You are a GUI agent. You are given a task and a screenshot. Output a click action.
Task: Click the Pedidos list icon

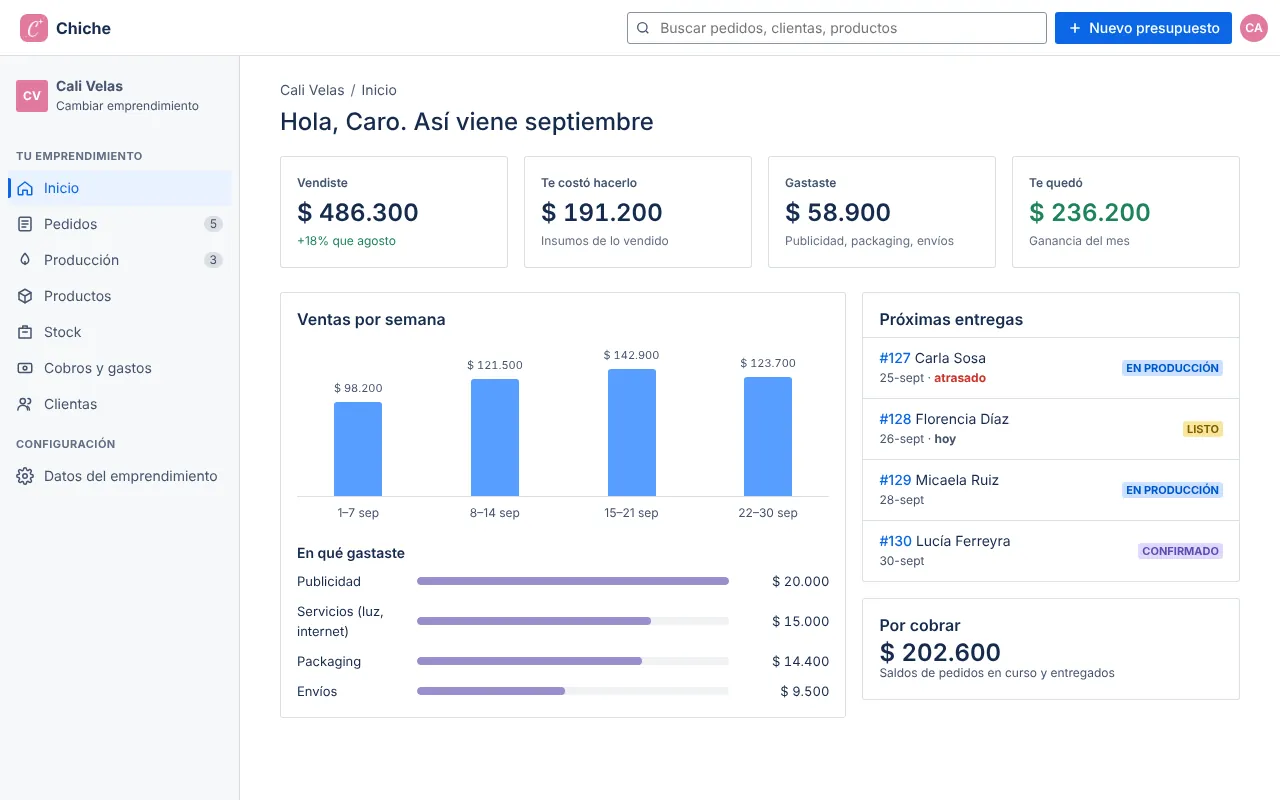click(25, 224)
